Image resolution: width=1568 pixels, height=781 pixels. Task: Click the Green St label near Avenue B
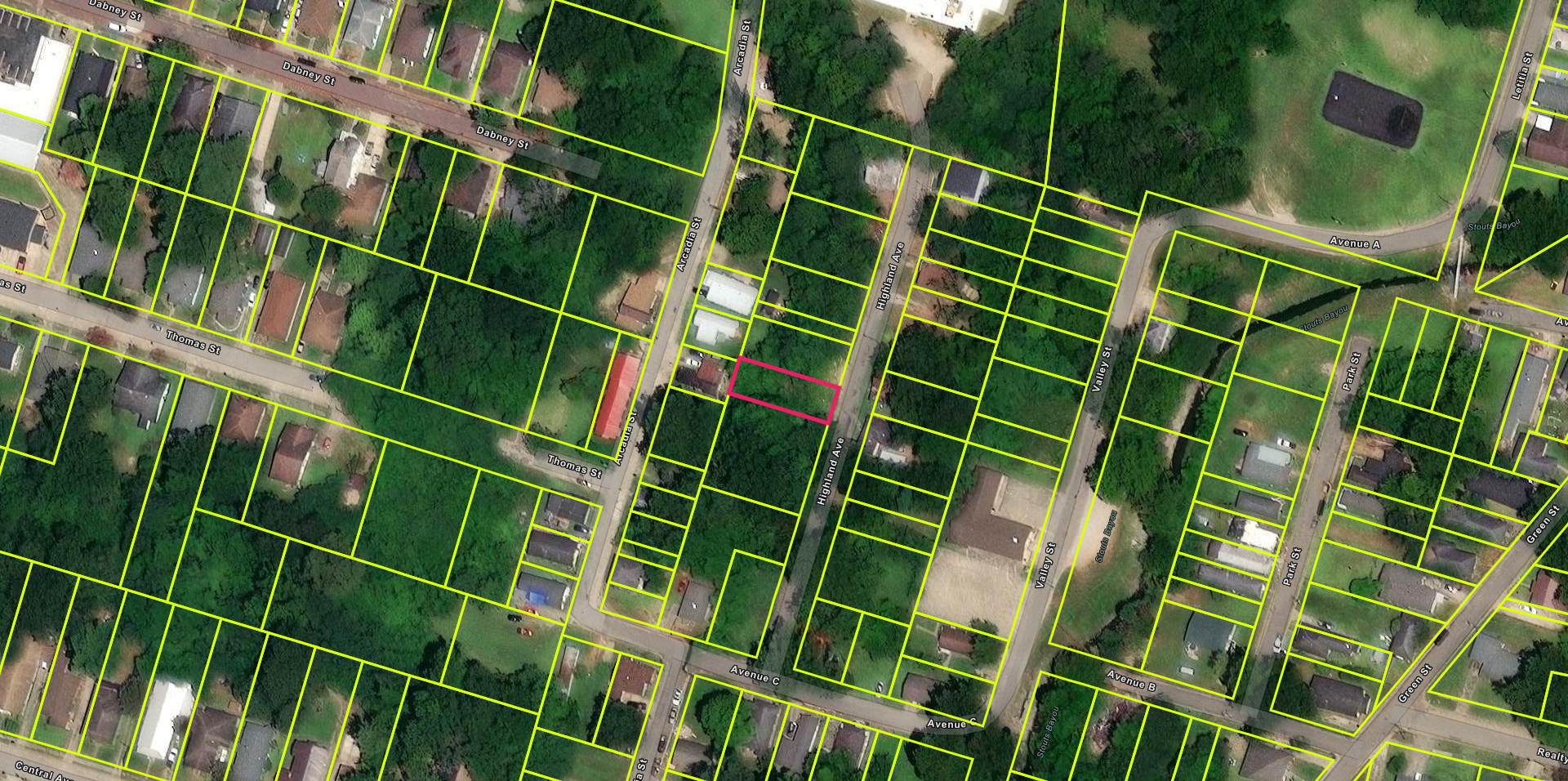point(1414,684)
